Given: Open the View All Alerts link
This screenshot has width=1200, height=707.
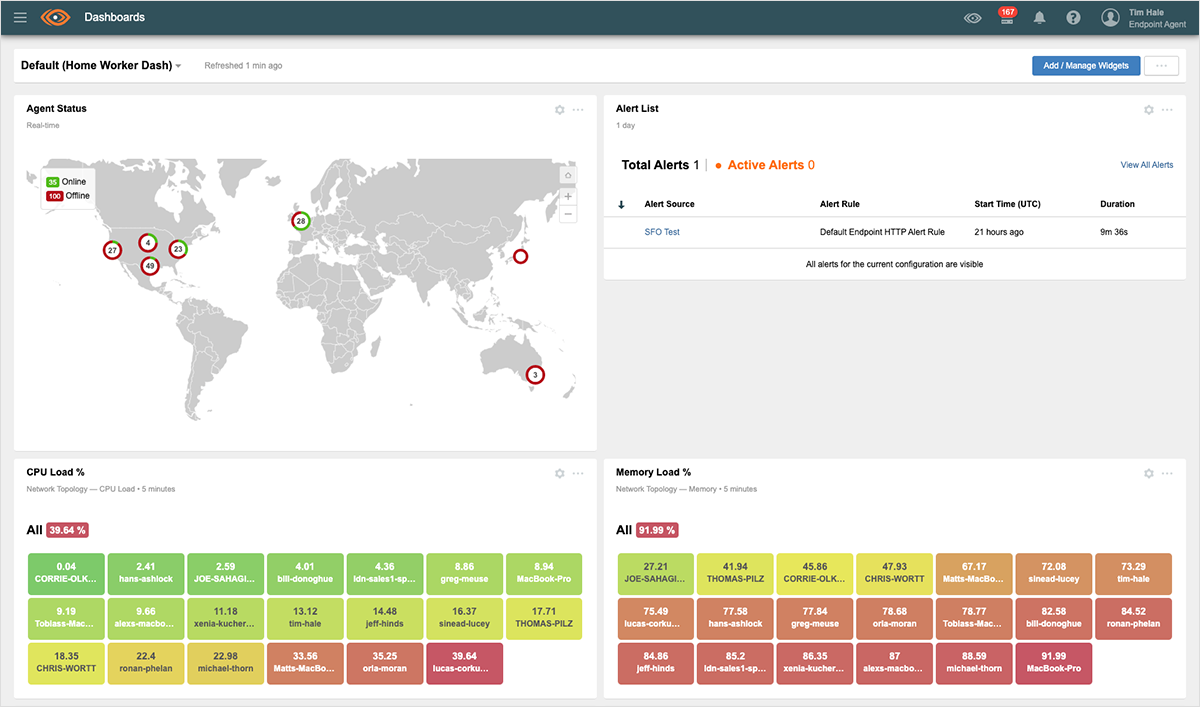Looking at the screenshot, I should tap(1146, 165).
